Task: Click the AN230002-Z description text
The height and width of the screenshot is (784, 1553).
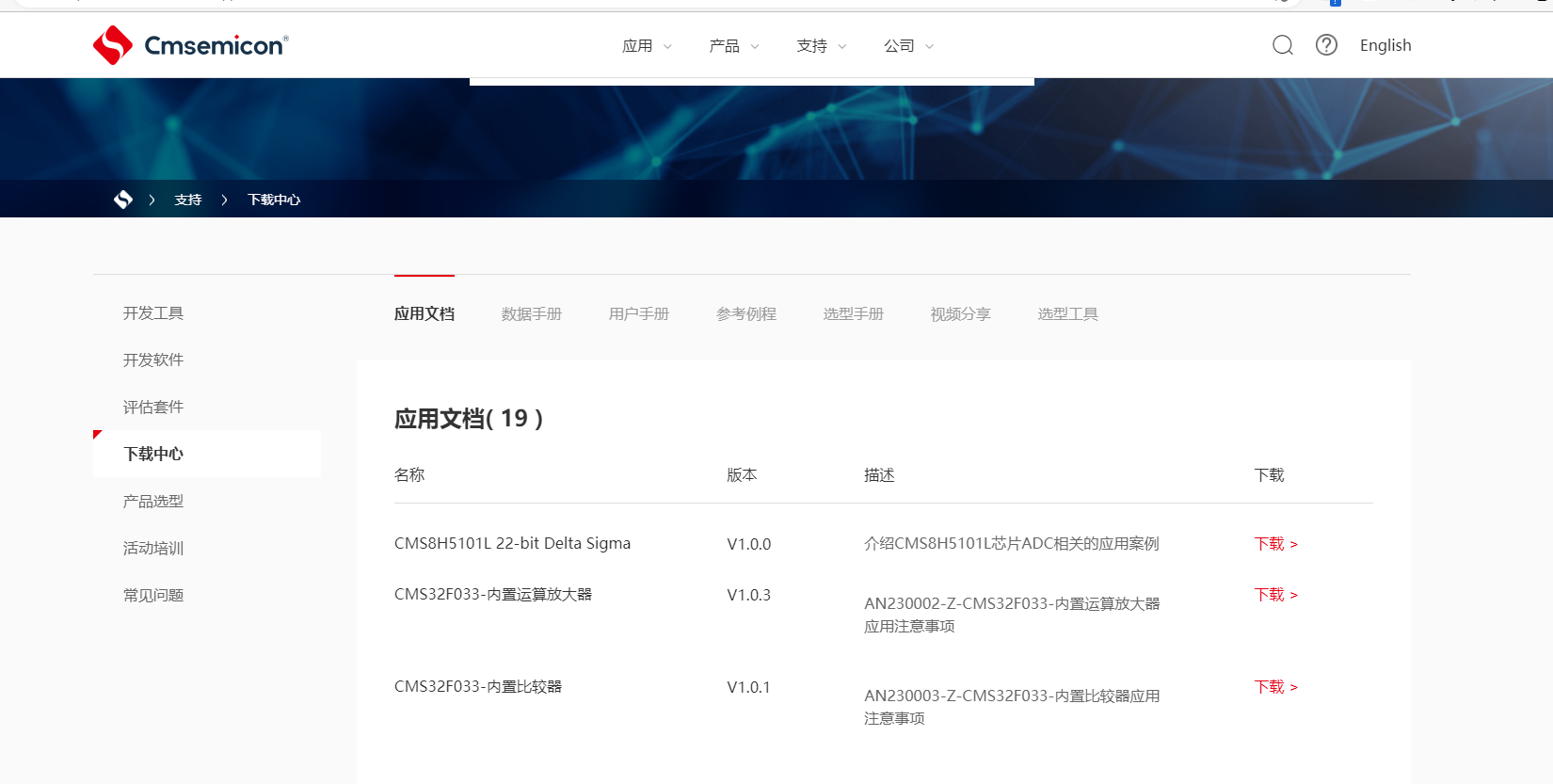Action: (1012, 615)
